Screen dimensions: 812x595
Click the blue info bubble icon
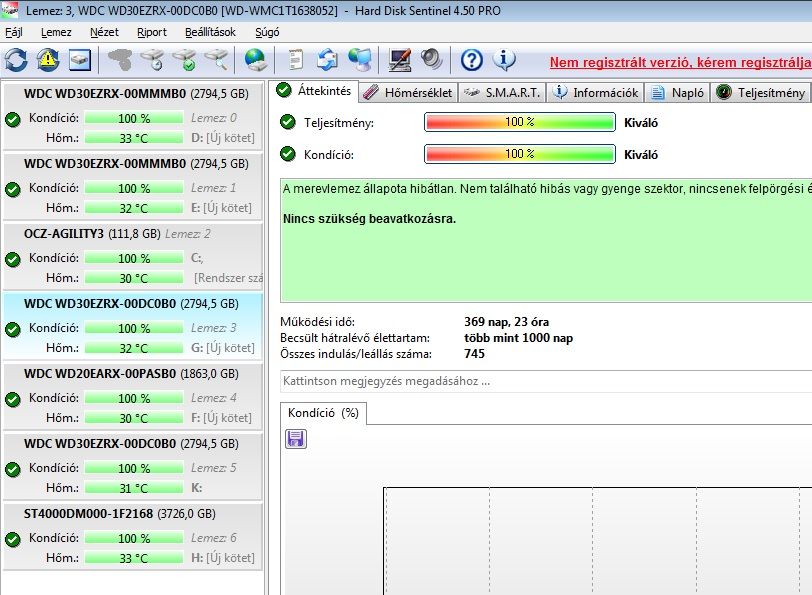point(504,60)
